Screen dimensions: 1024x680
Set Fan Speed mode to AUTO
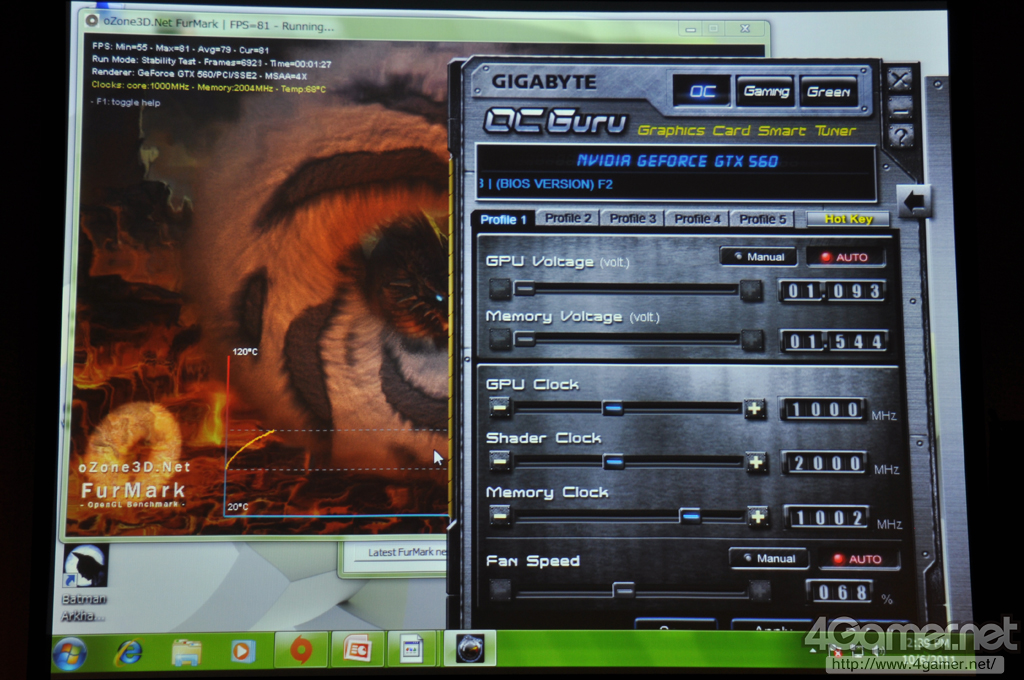coord(857,559)
